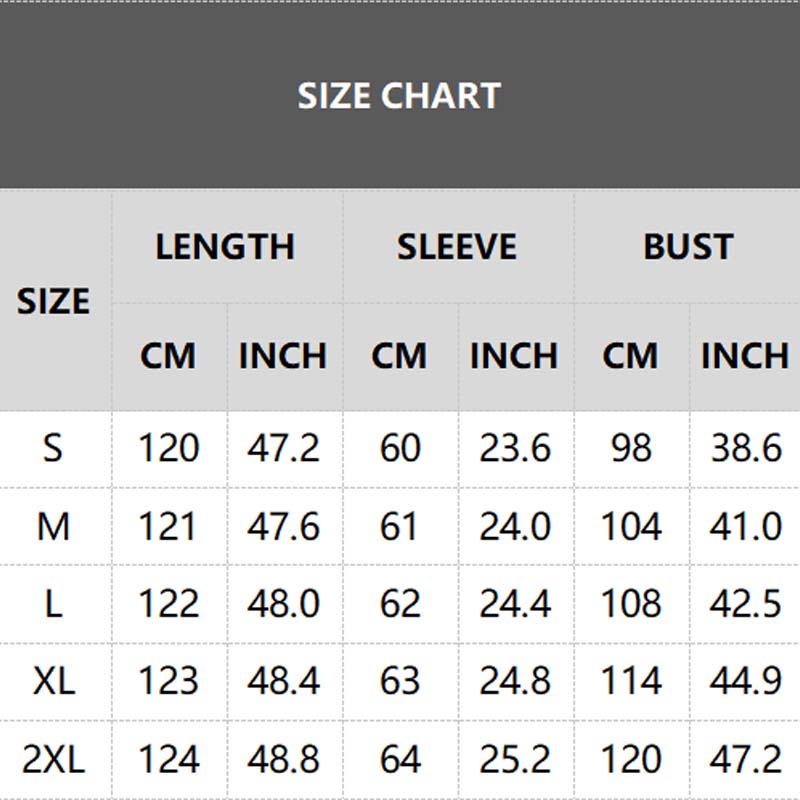800x800 pixels.
Task: Select the 48.0 length inch value
Action: [283, 604]
